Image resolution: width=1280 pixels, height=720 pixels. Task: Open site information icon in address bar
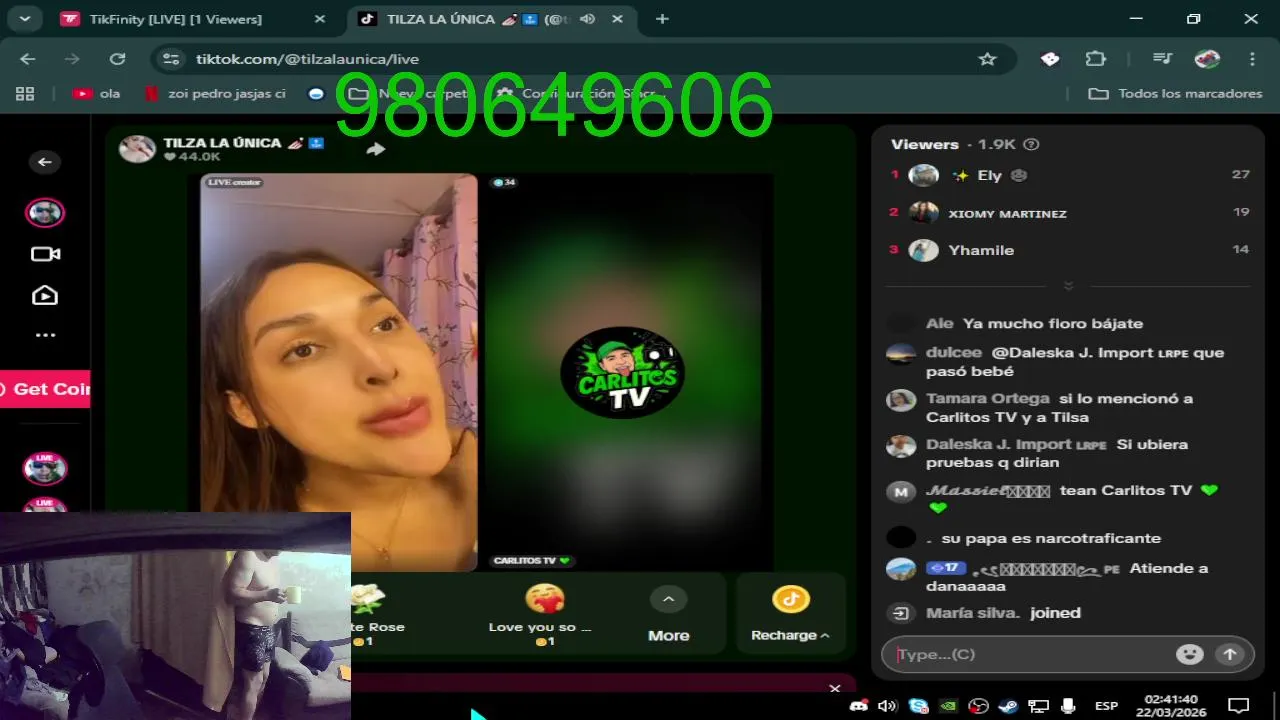tap(171, 59)
